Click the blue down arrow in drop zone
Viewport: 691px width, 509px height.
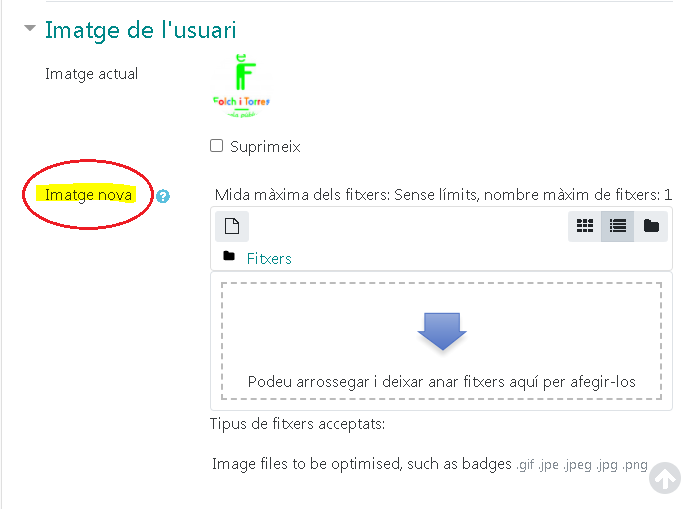(x=442, y=331)
